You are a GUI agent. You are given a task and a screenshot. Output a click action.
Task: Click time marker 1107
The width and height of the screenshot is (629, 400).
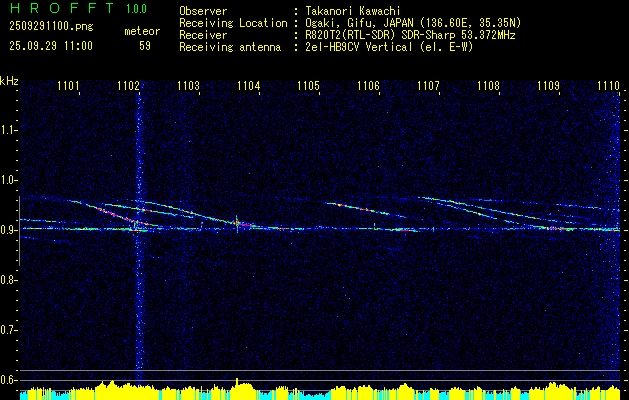click(428, 85)
